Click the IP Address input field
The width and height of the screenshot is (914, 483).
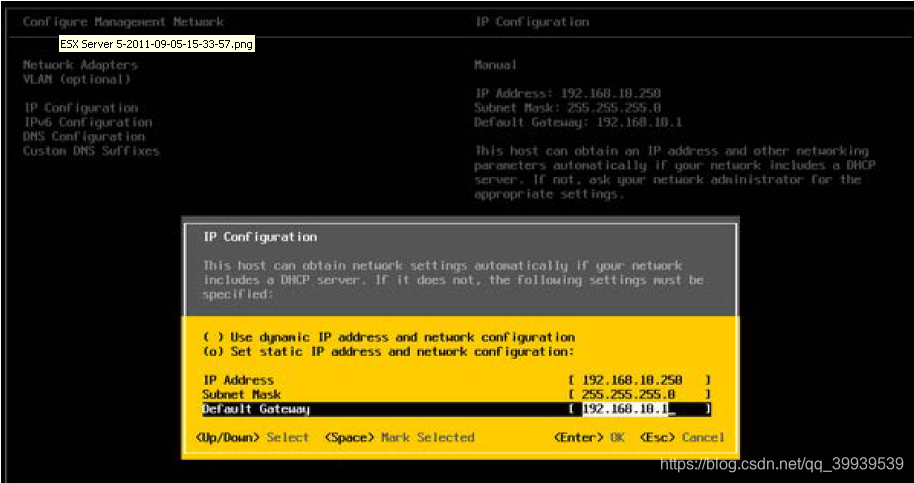coord(639,380)
